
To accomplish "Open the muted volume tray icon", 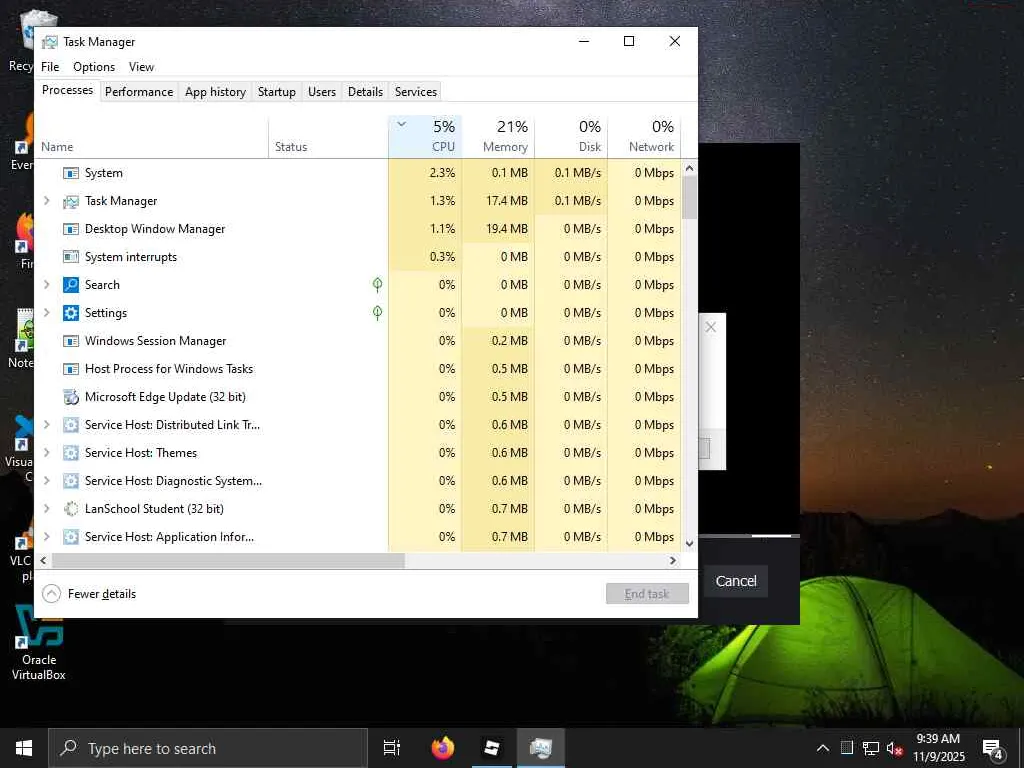I will pos(894,748).
